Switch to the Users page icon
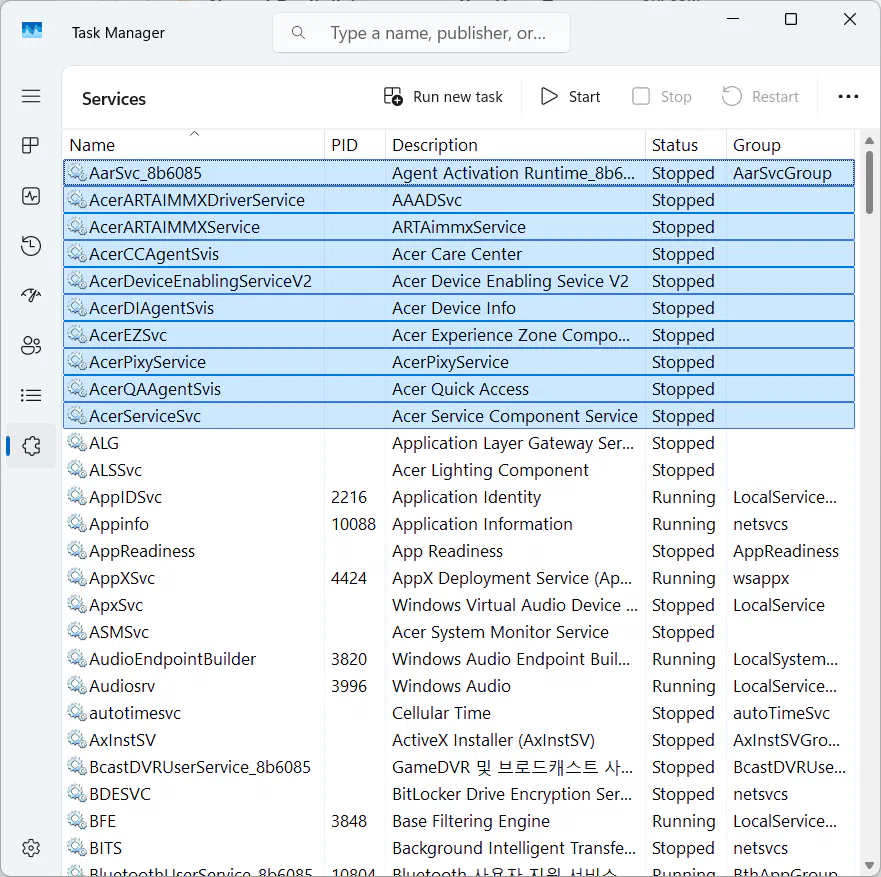This screenshot has width=881, height=877. [x=31, y=346]
